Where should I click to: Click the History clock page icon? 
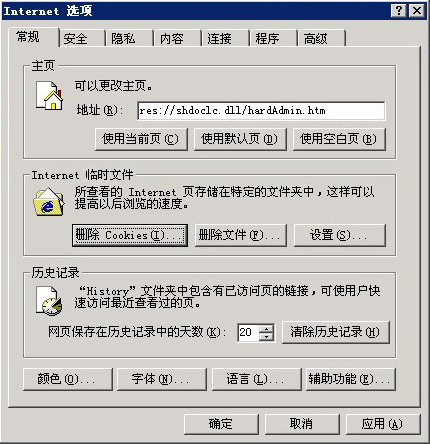point(49,300)
